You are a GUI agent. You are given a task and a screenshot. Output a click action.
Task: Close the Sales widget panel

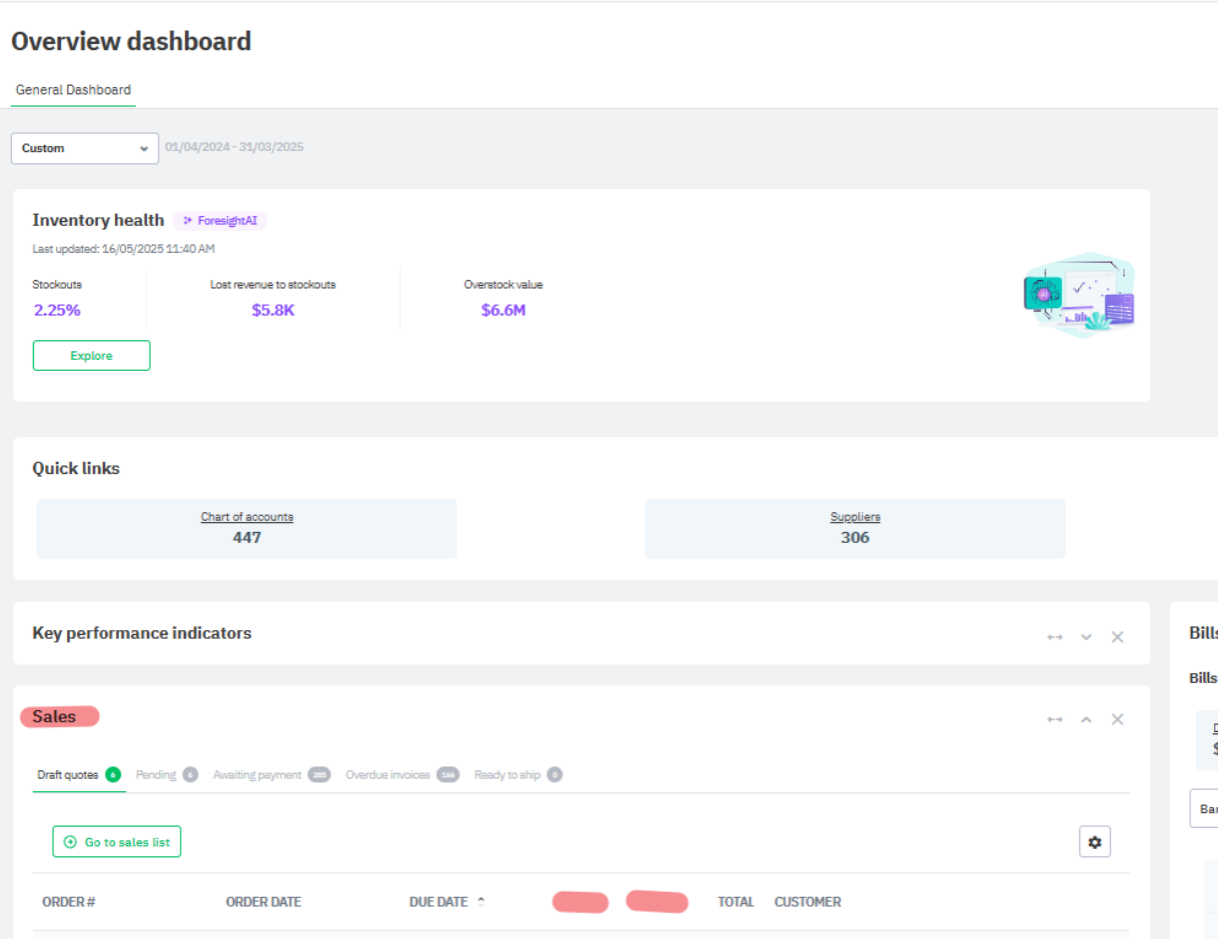1117,719
